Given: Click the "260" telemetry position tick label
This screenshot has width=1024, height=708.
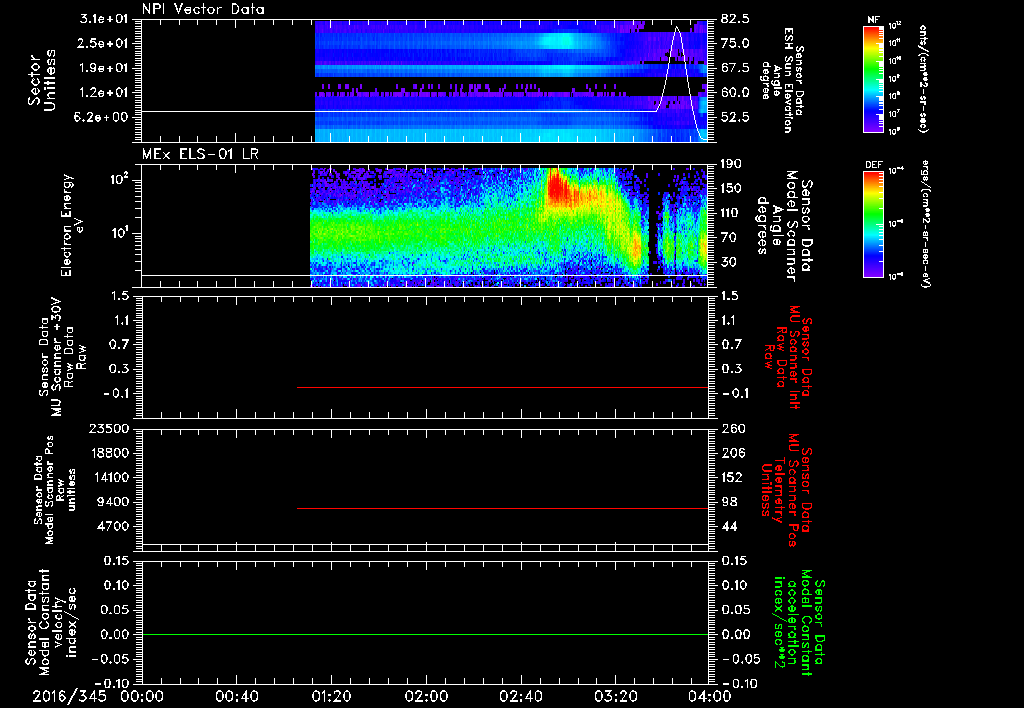Looking at the screenshot, I should [731, 428].
